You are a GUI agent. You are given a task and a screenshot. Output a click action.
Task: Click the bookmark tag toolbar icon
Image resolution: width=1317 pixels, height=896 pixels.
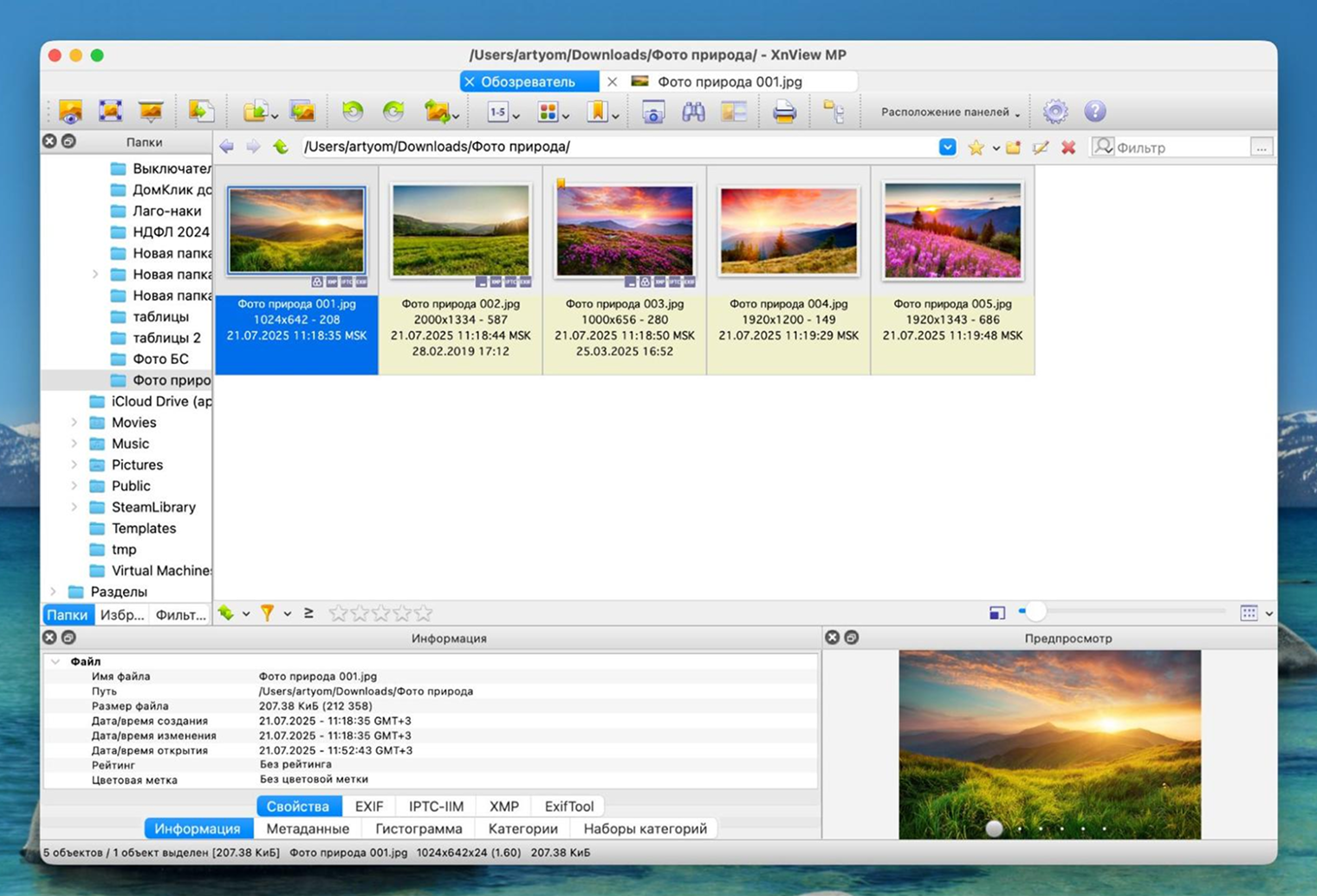coord(598,111)
